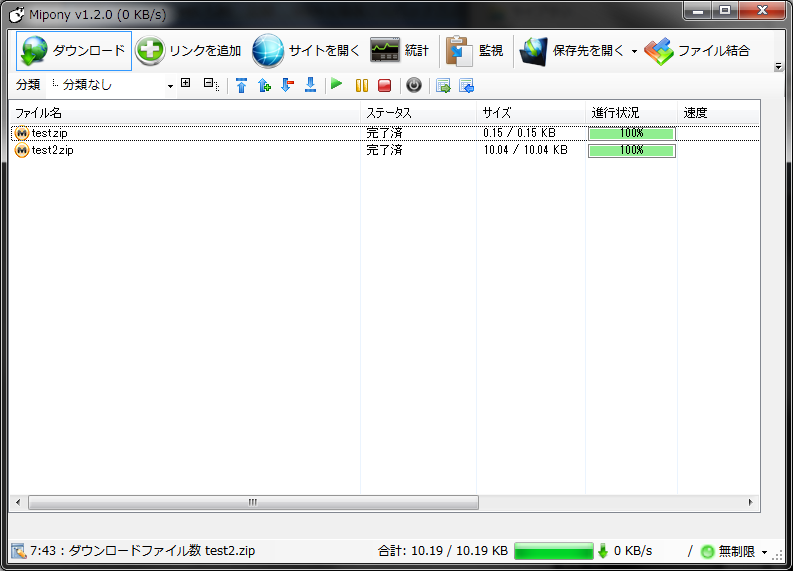Click size cell 10.04 / 10.04 KB
The width and height of the screenshot is (793, 571).
click(x=525, y=150)
